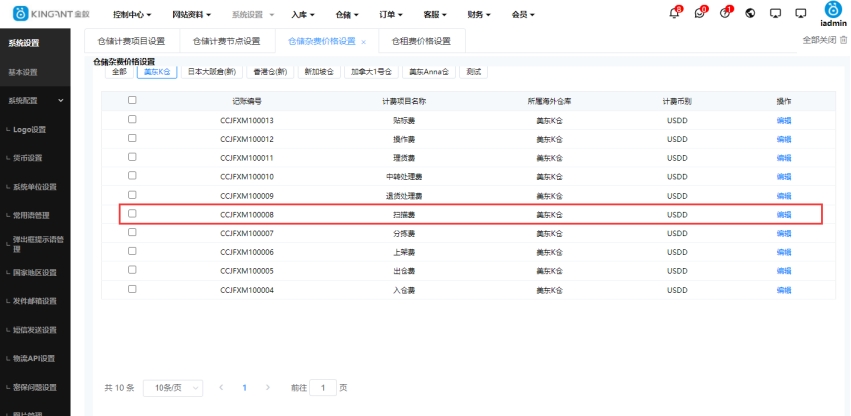Click the trash icon next to 全部关闭

843,40
